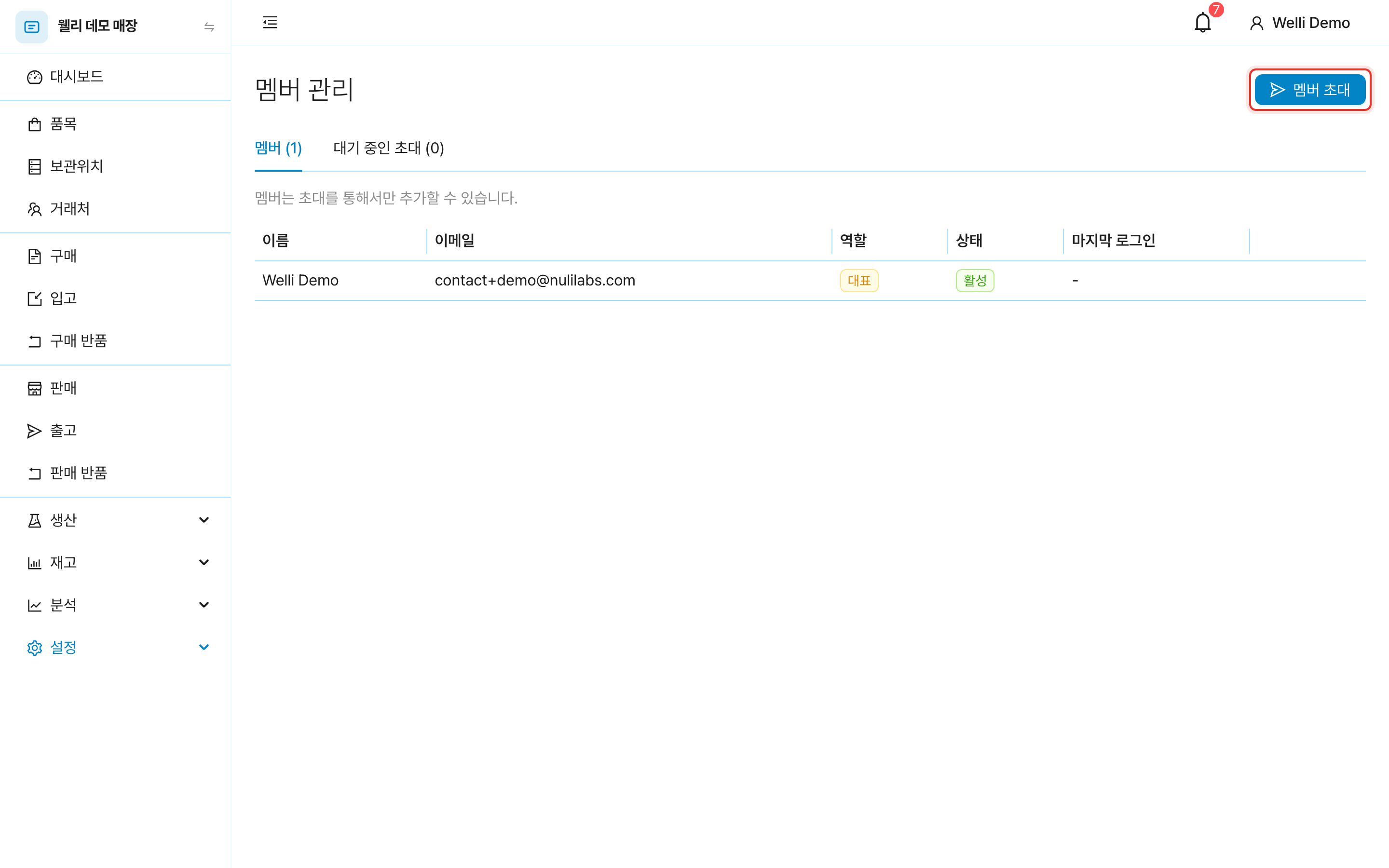The width and height of the screenshot is (1389, 868).
Task: Click the 구매 document icon
Action: [34, 256]
